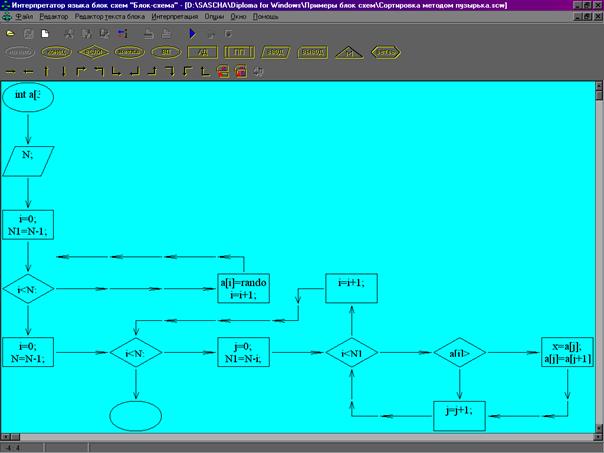
Task: Choose the upward arrow connector tool
Action: coord(45,71)
